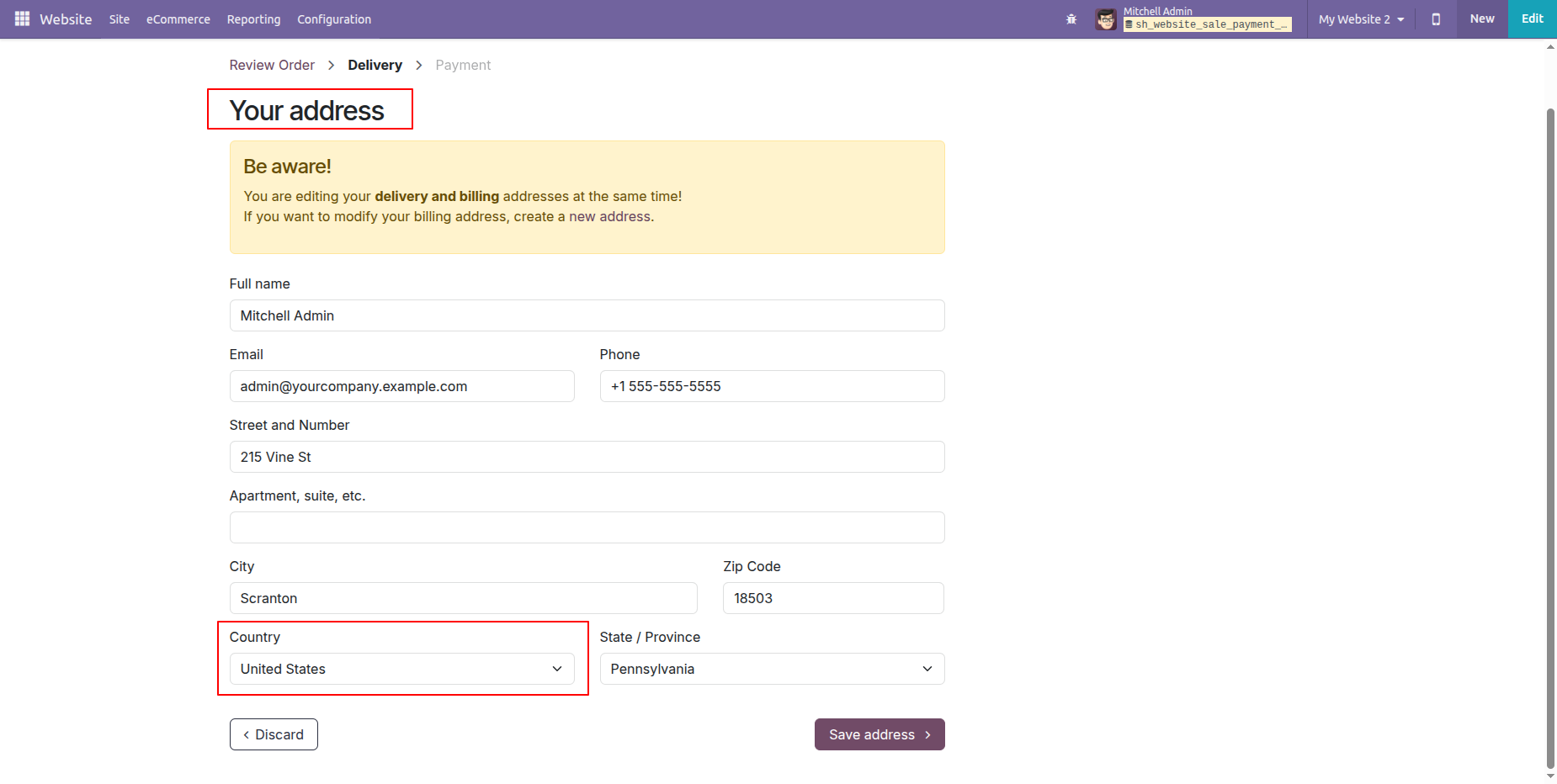Viewport: 1557px width, 784px height.
Task: Click the Save address button
Action: tap(879, 734)
